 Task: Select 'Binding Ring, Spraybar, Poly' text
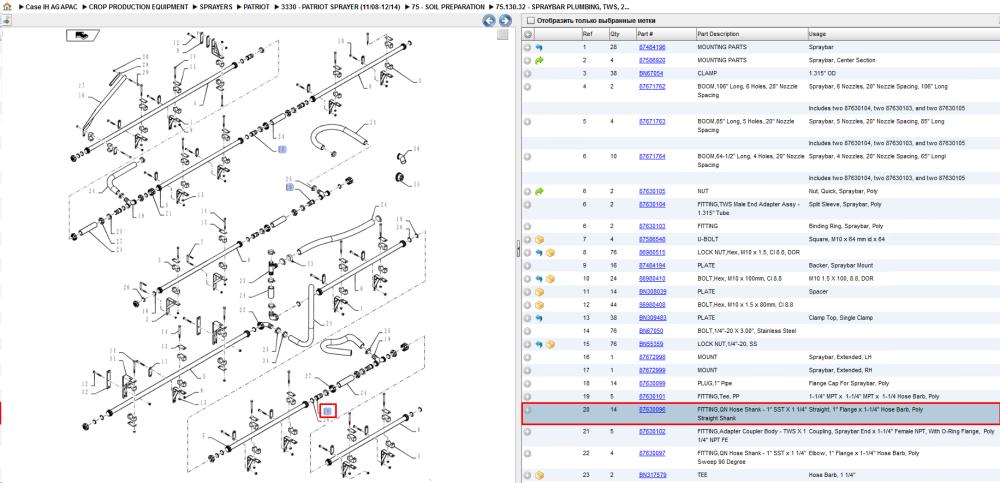(846, 226)
